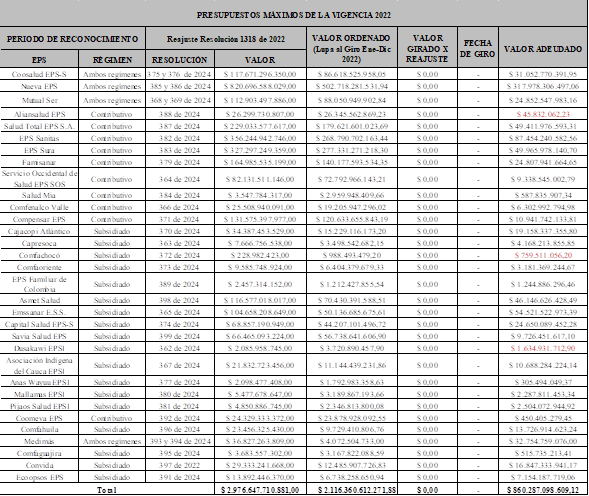Select the 'Coomeva EPS' cell

(39, 418)
